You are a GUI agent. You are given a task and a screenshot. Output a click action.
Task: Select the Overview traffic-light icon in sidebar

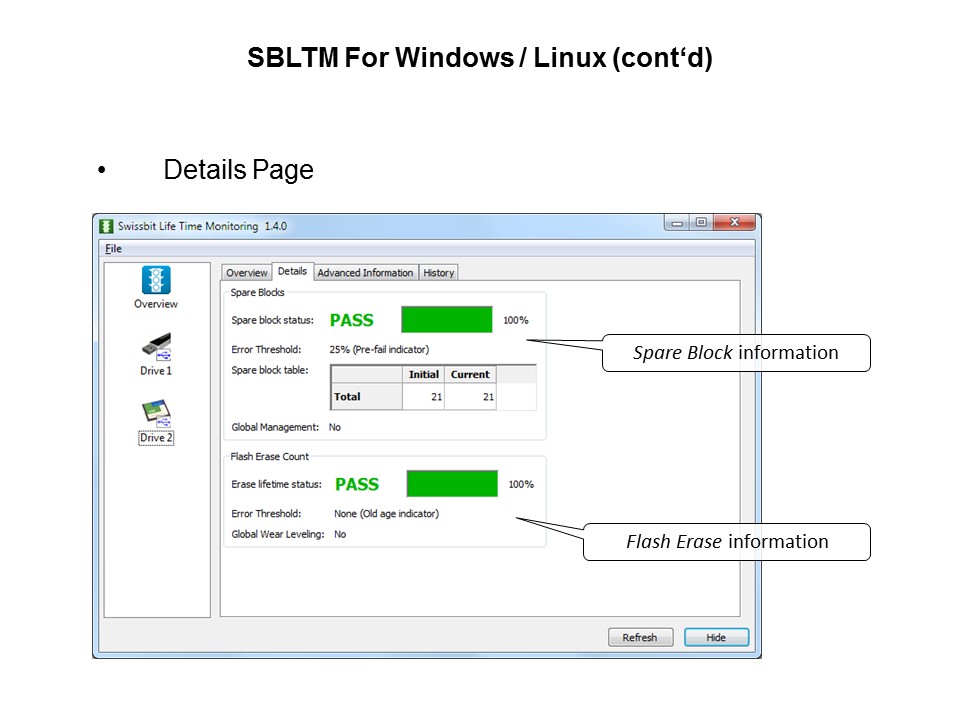coord(156,280)
